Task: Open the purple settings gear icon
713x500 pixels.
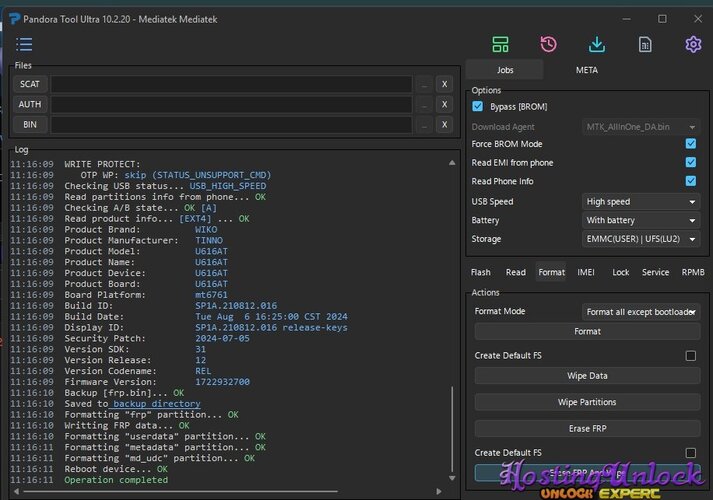Action: point(693,45)
